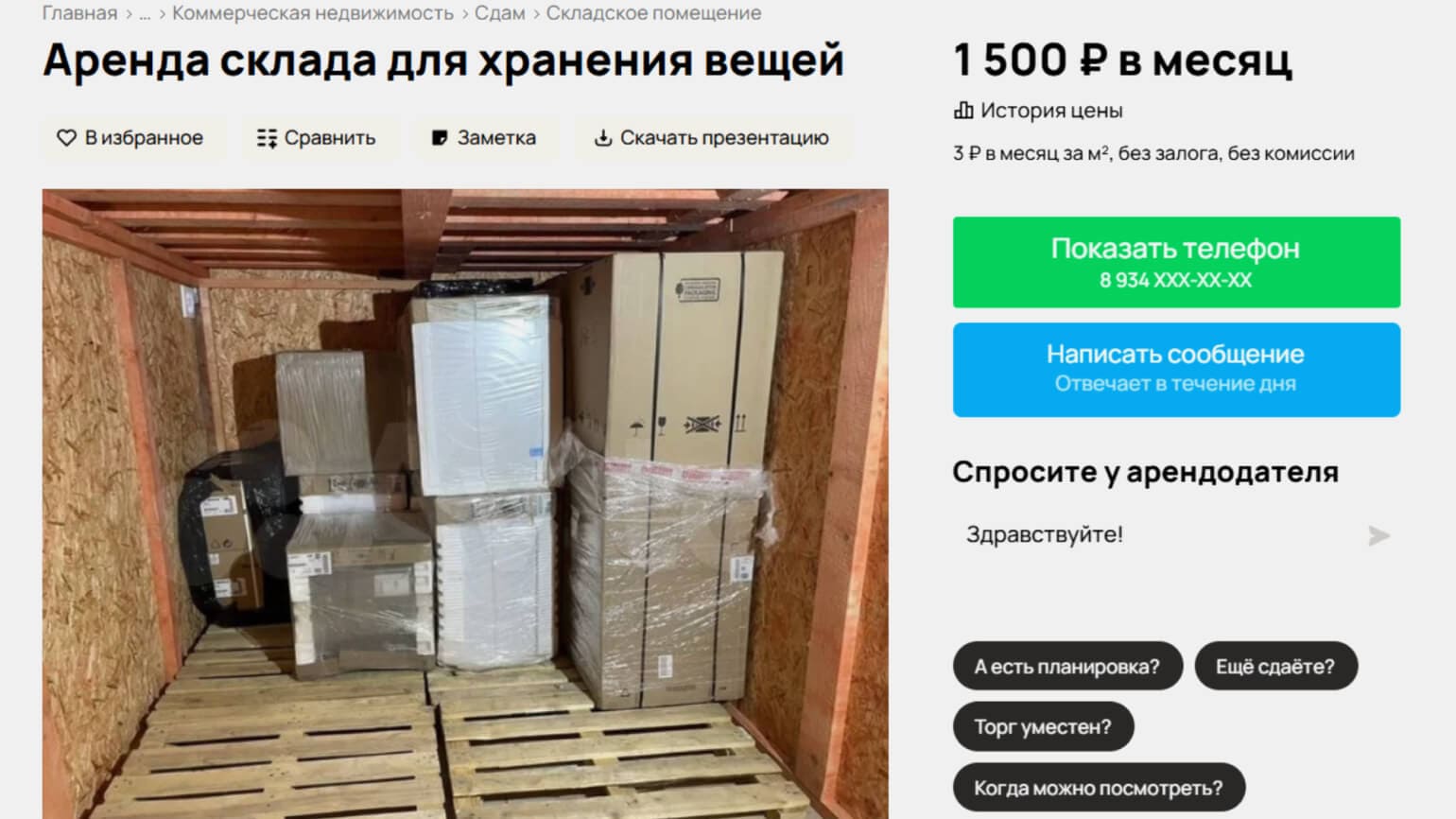Viewport: 1456px width, 819px height.
Task: Click the green 'Показать телефон' button
Action: 1176,262
